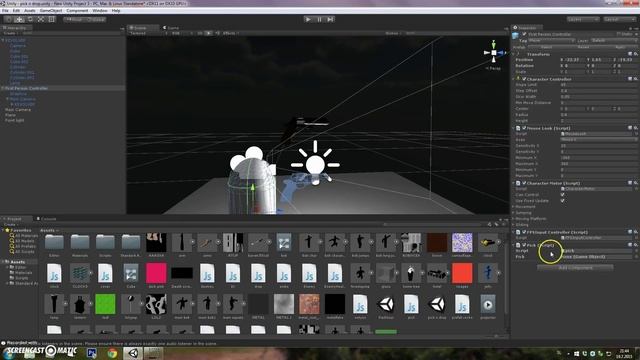
Task: Open the Mouse Look script gear menu
Action: point(636,128)
